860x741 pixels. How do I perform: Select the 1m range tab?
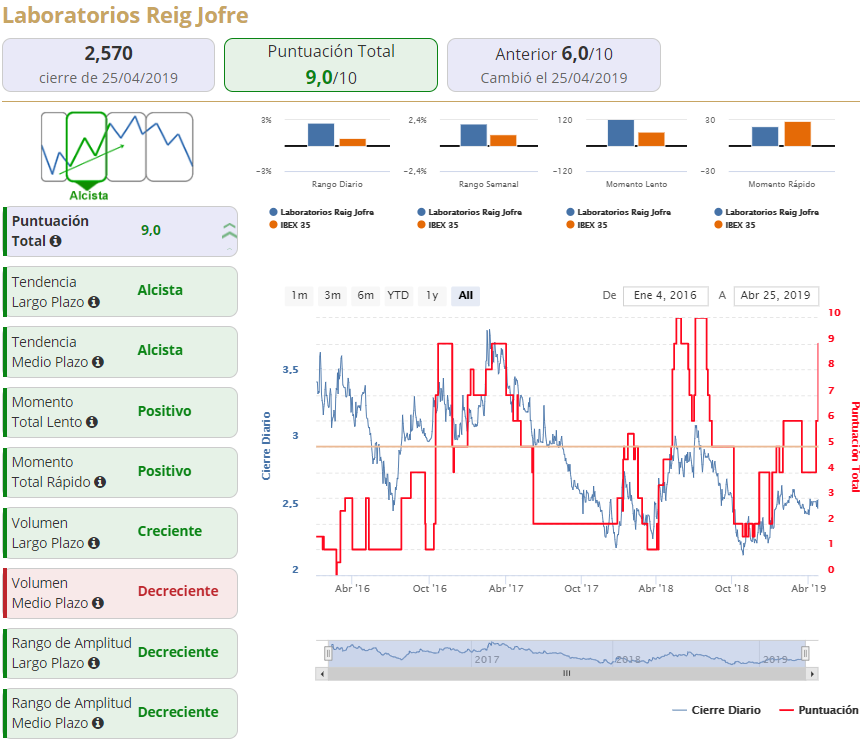pos(299,296)
